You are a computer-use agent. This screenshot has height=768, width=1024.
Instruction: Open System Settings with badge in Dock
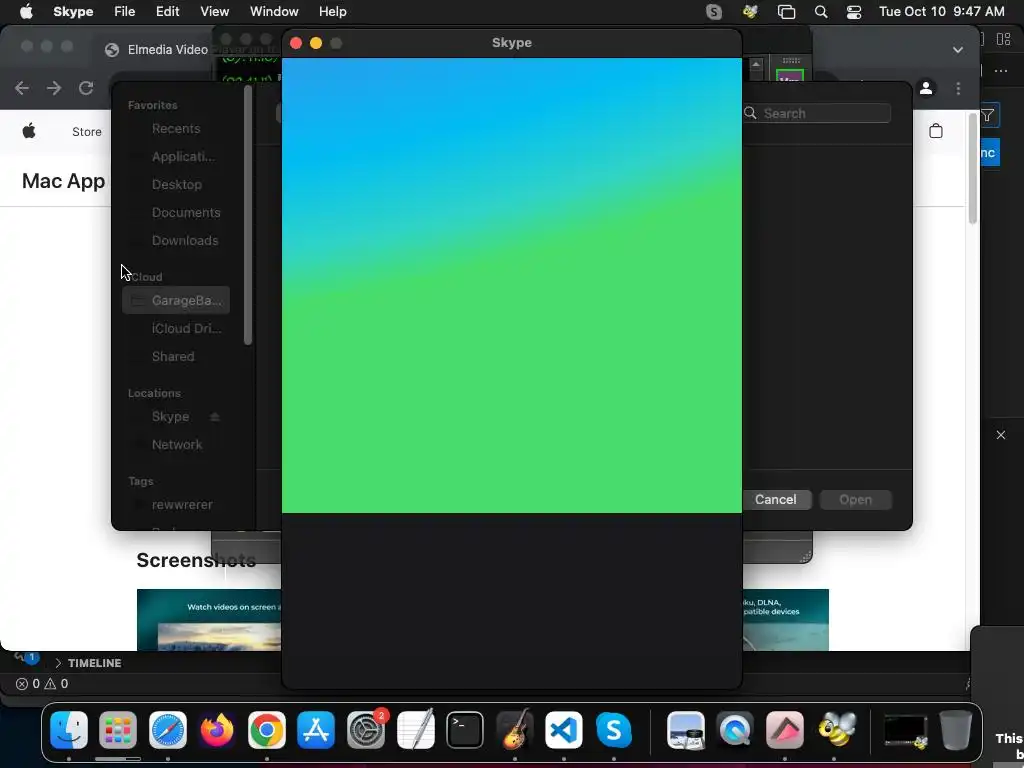(366, 729)
